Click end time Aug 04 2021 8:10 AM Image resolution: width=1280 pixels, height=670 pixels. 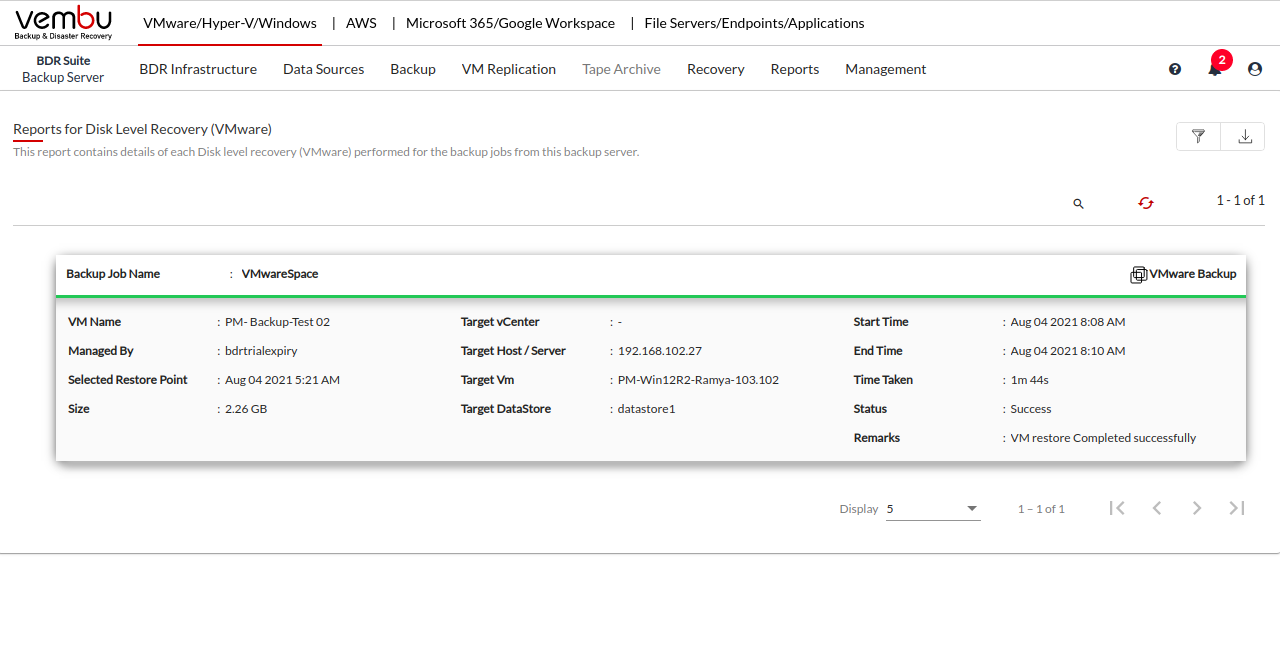1068,351
